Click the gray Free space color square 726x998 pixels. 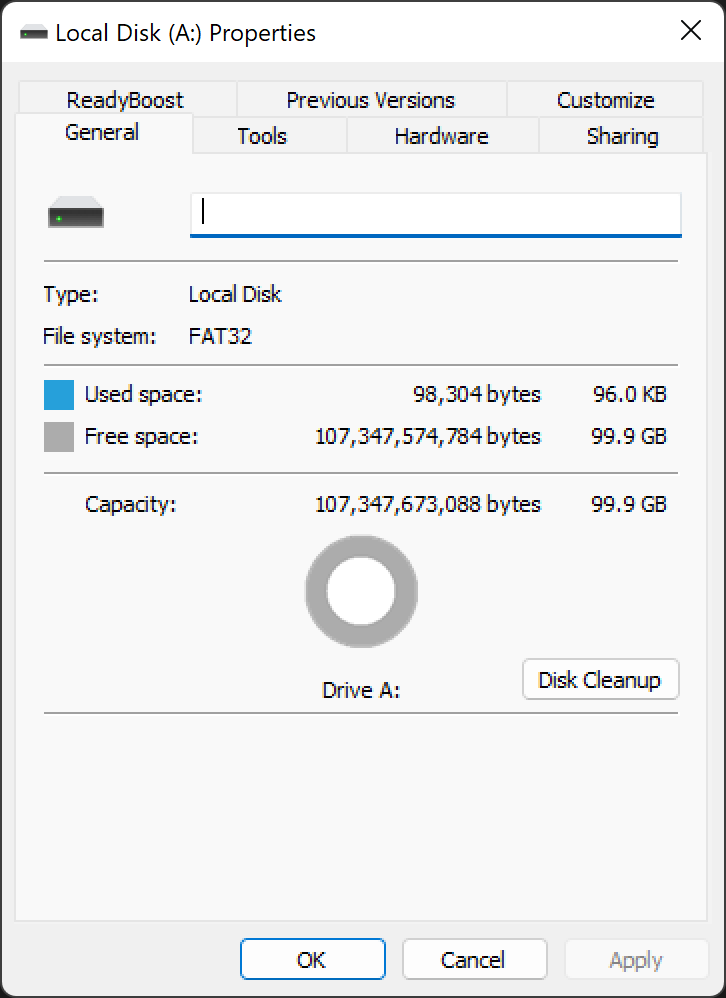point(59,437)
